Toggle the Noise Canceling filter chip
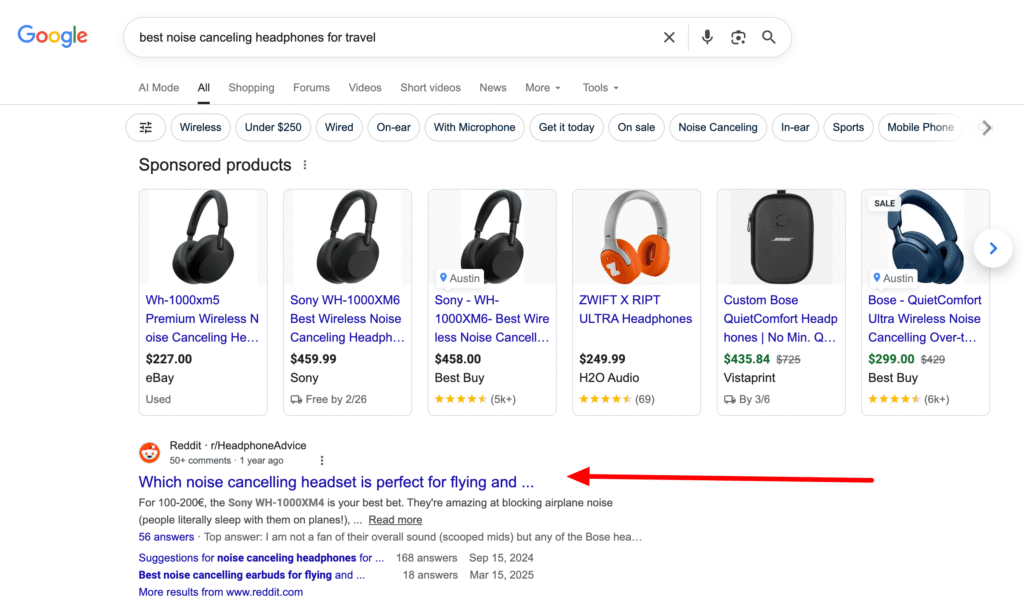 click(717, 127)
